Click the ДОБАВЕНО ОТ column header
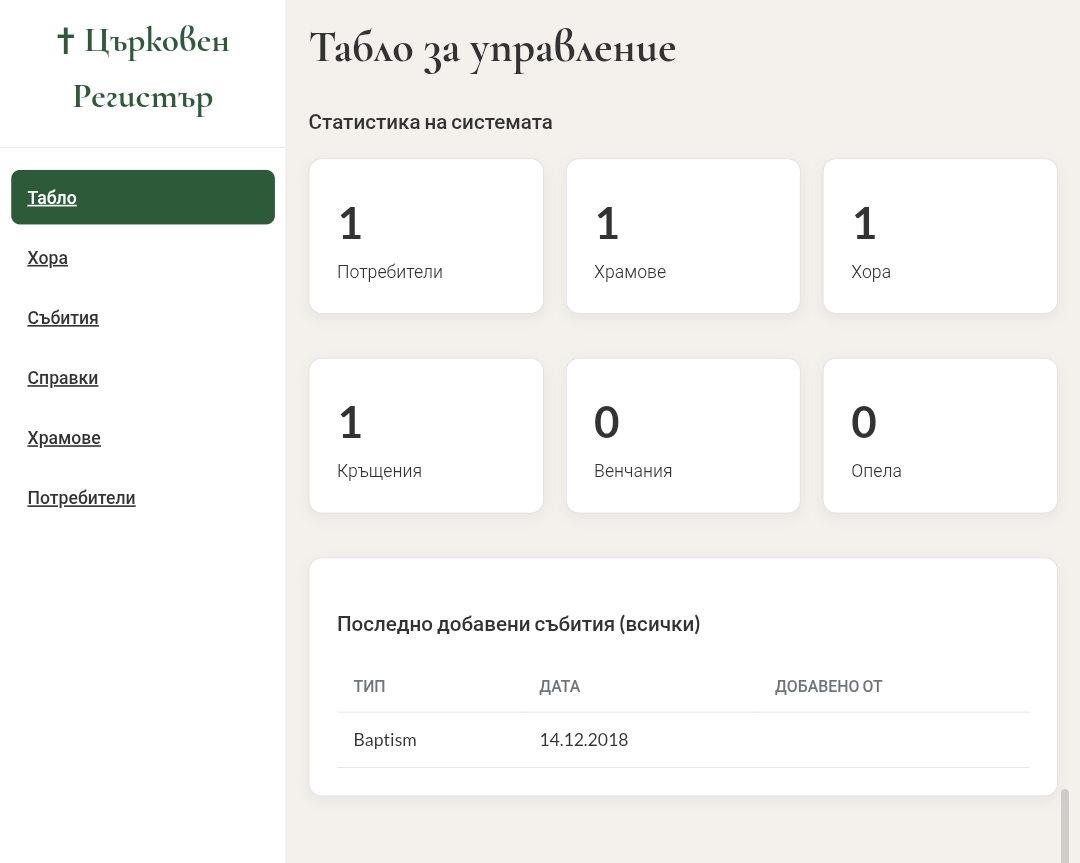Image resolution: width=1080 pixels, height=863 pixels. click(829, 687)
